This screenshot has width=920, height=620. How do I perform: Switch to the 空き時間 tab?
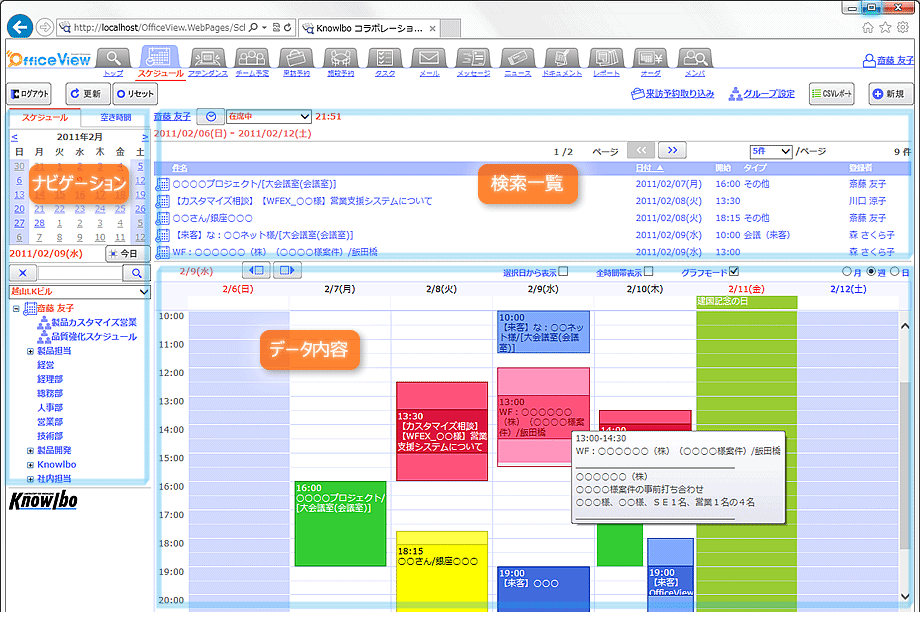tap(115, 118)
